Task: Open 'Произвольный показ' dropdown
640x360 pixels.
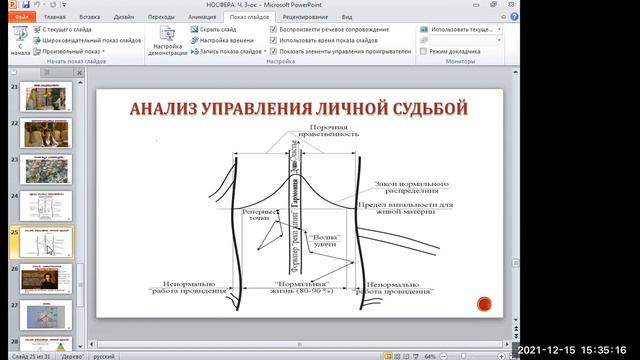Action: (69, 51)
